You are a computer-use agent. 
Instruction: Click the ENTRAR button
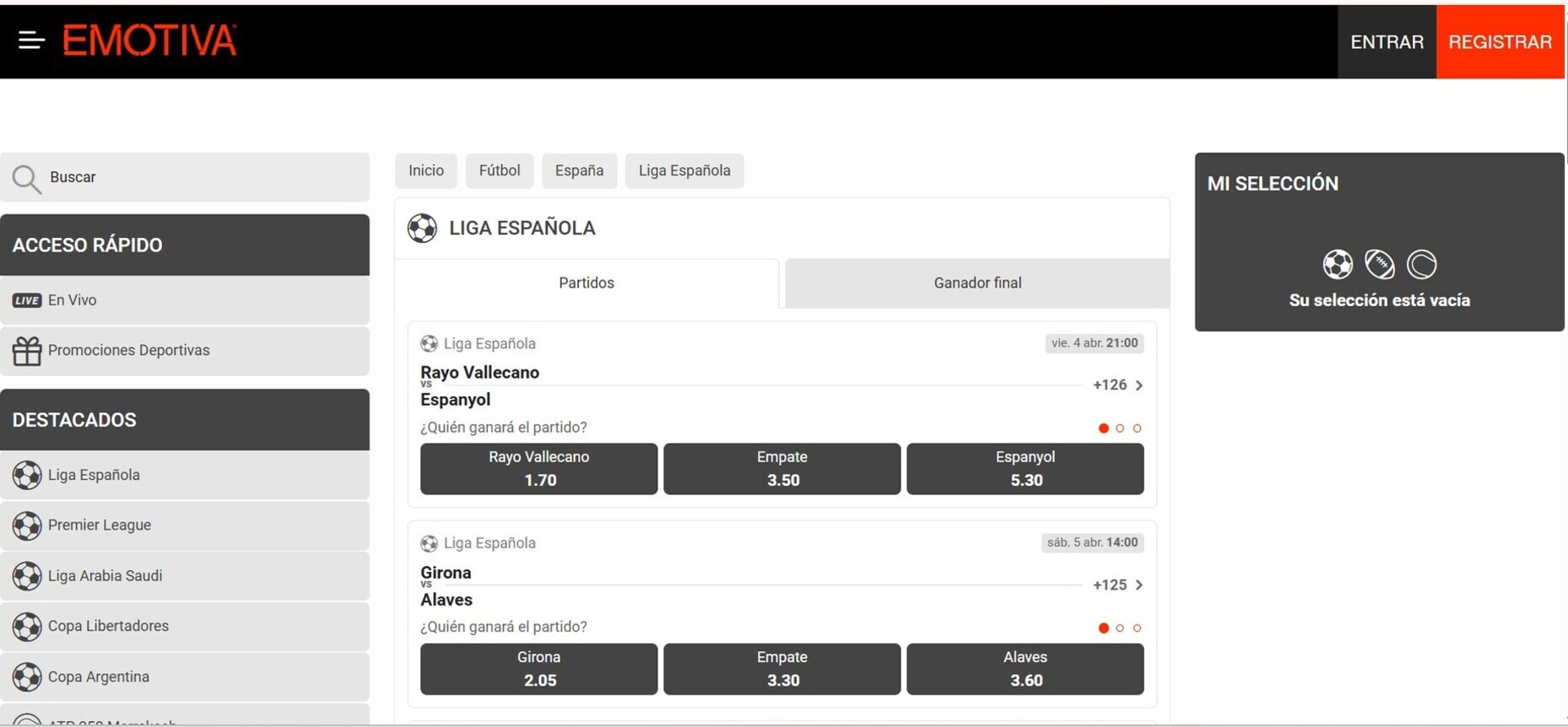pyautogui.click(x=1387, y=42)
